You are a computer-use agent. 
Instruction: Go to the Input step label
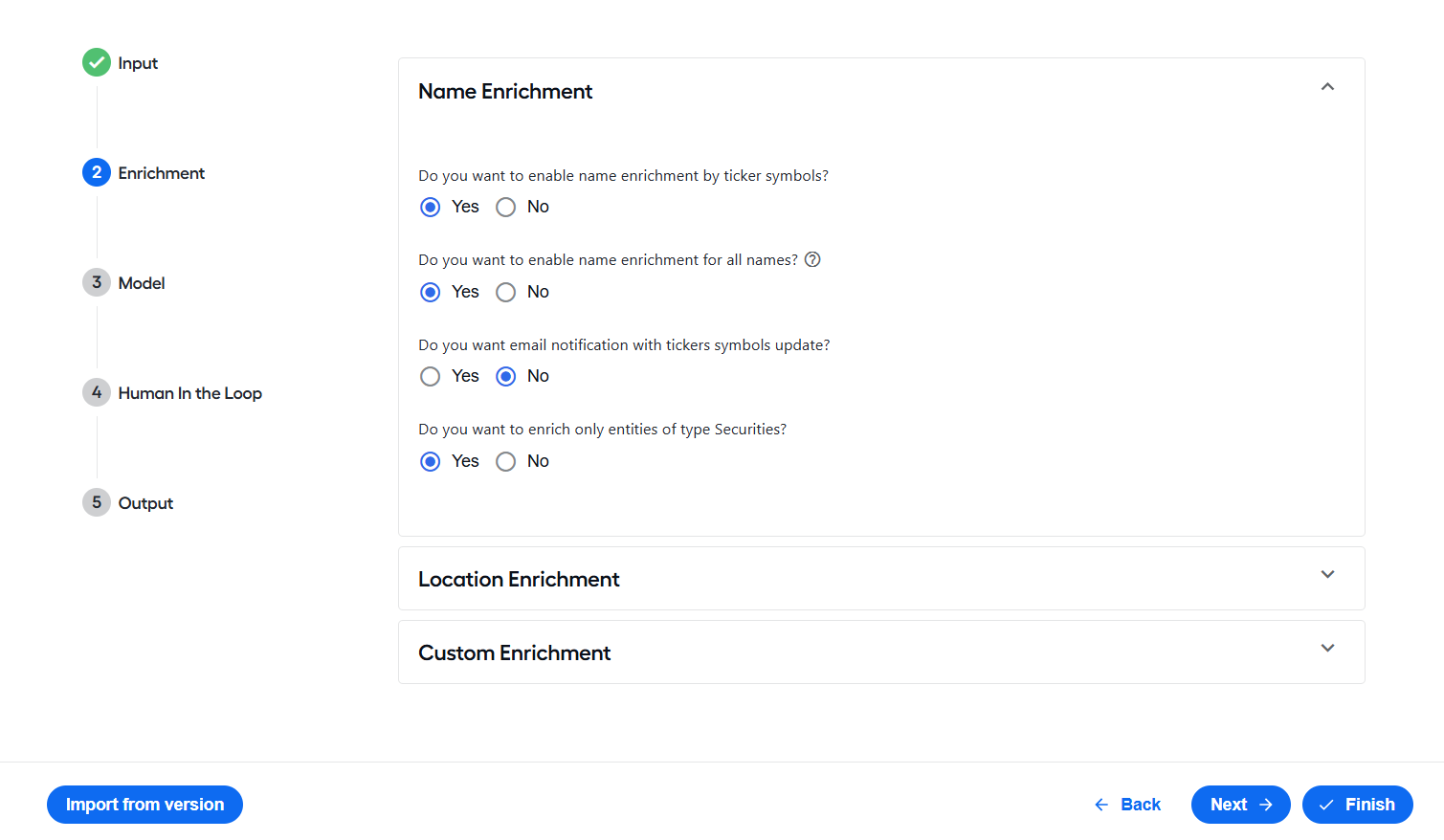pyautogui.click(x=138, y=63)
